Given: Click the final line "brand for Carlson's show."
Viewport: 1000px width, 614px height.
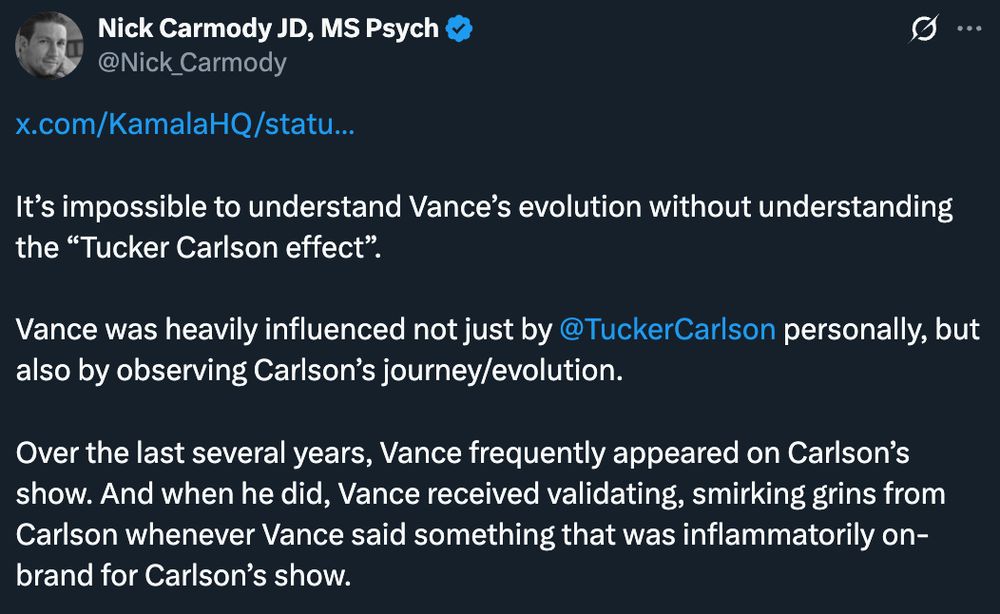Looking at the screenshot, I should point(184,576).
